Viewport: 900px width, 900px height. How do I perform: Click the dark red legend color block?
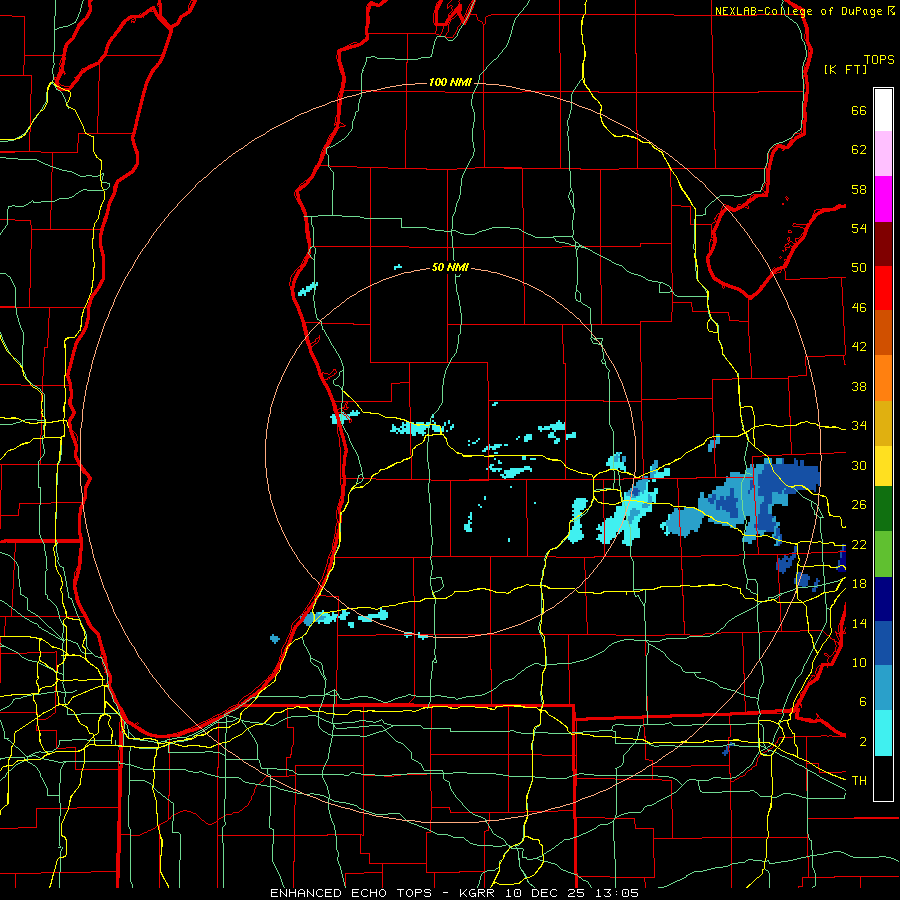pos(883,244)
